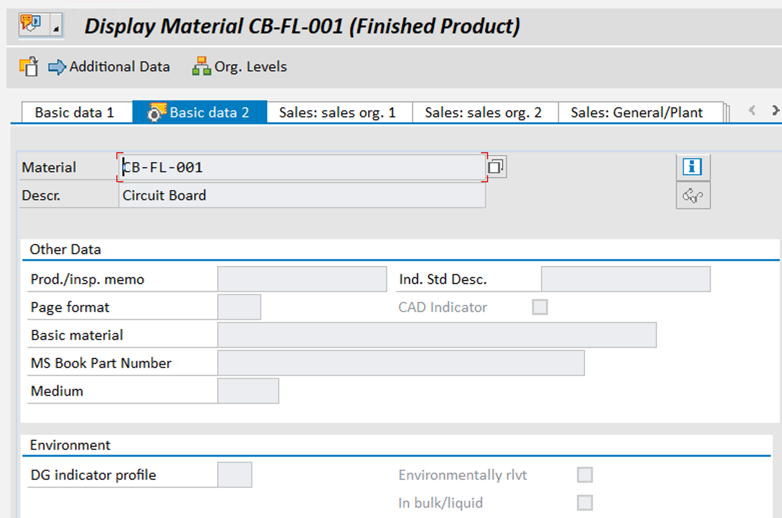Click the Ind. Std Desc. label
782x518 pixels.
click(443, 279)
